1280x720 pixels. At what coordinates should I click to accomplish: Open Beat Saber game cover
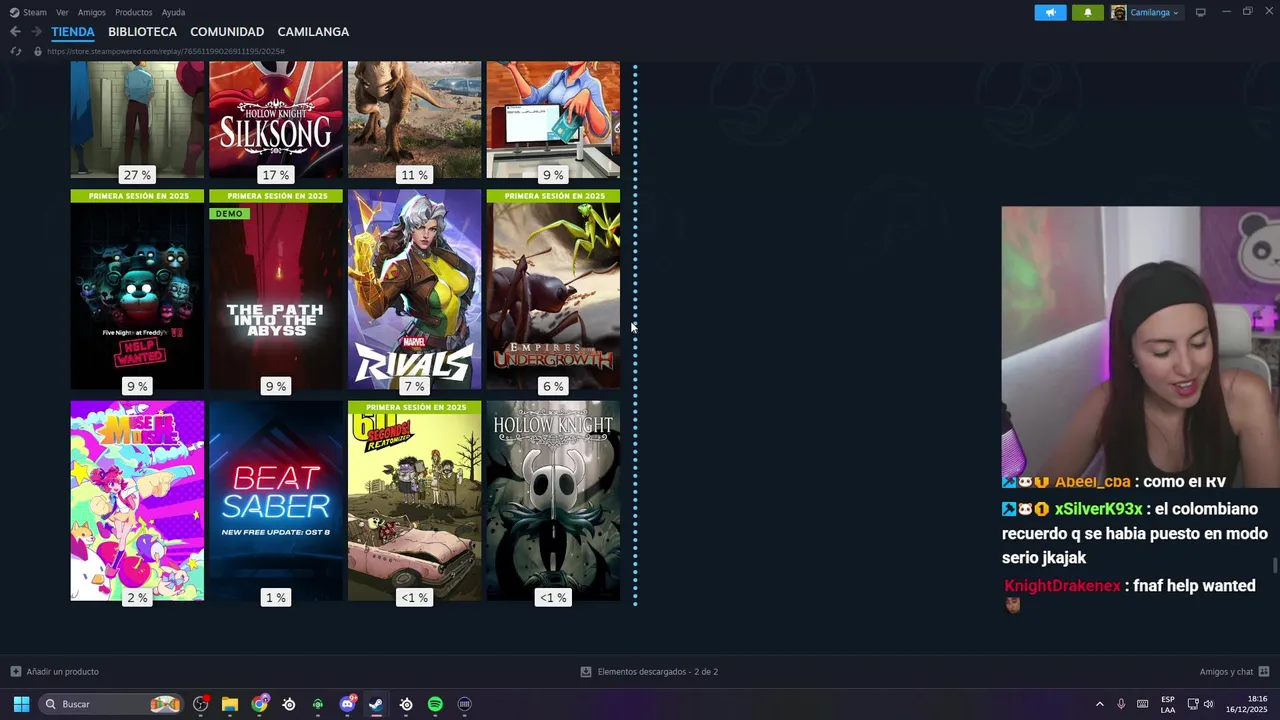276,500
